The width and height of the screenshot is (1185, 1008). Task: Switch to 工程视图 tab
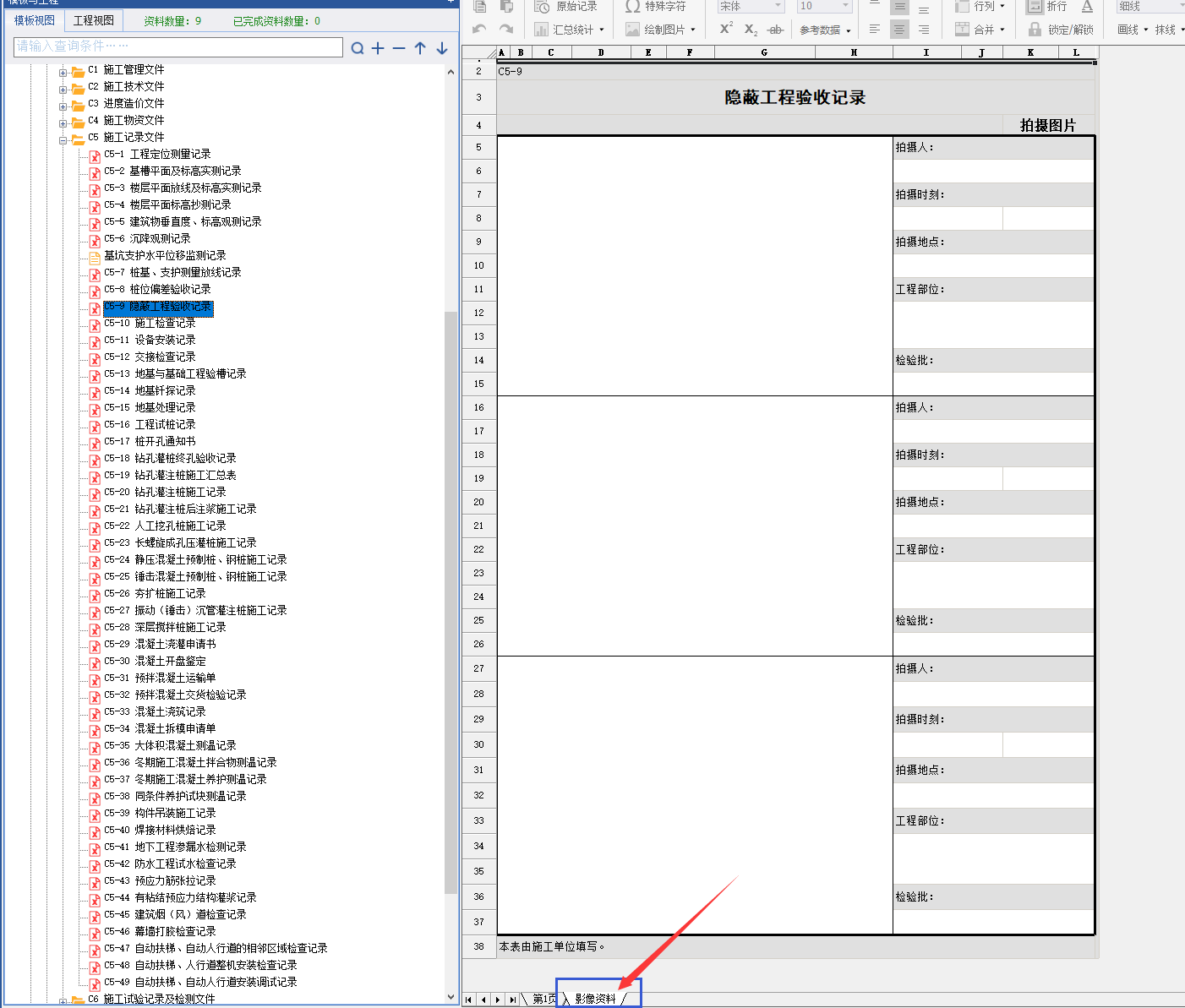(94, 20)
